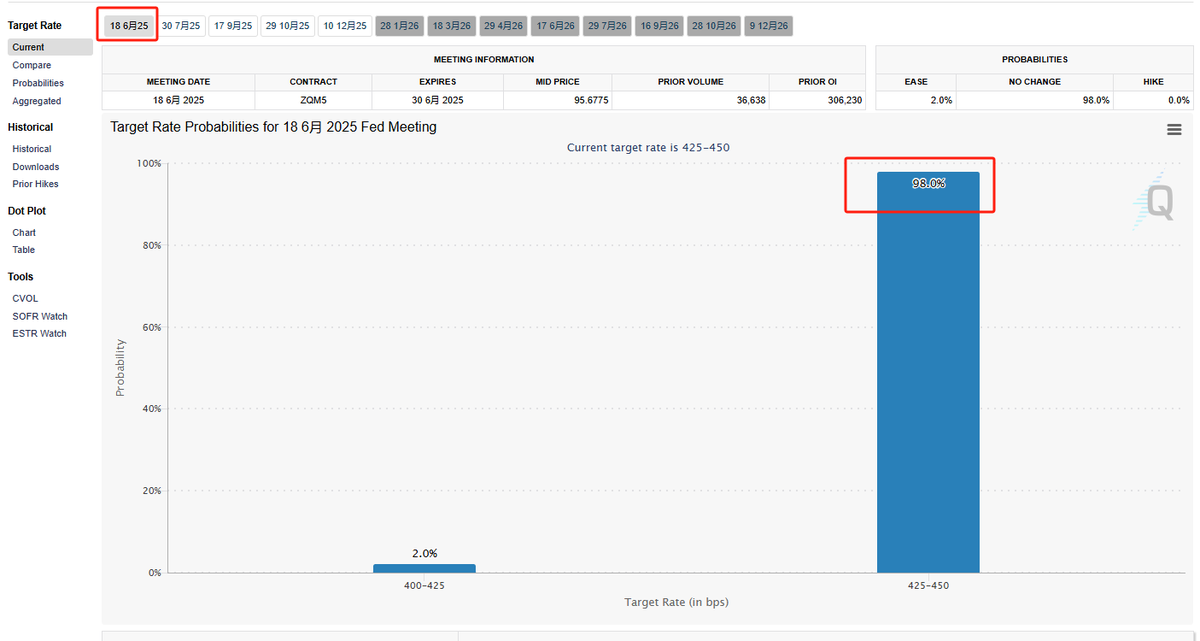Screen dimensions: 1200x641
Task: Click the PROBABILITIES table header
Action: 1034,60
